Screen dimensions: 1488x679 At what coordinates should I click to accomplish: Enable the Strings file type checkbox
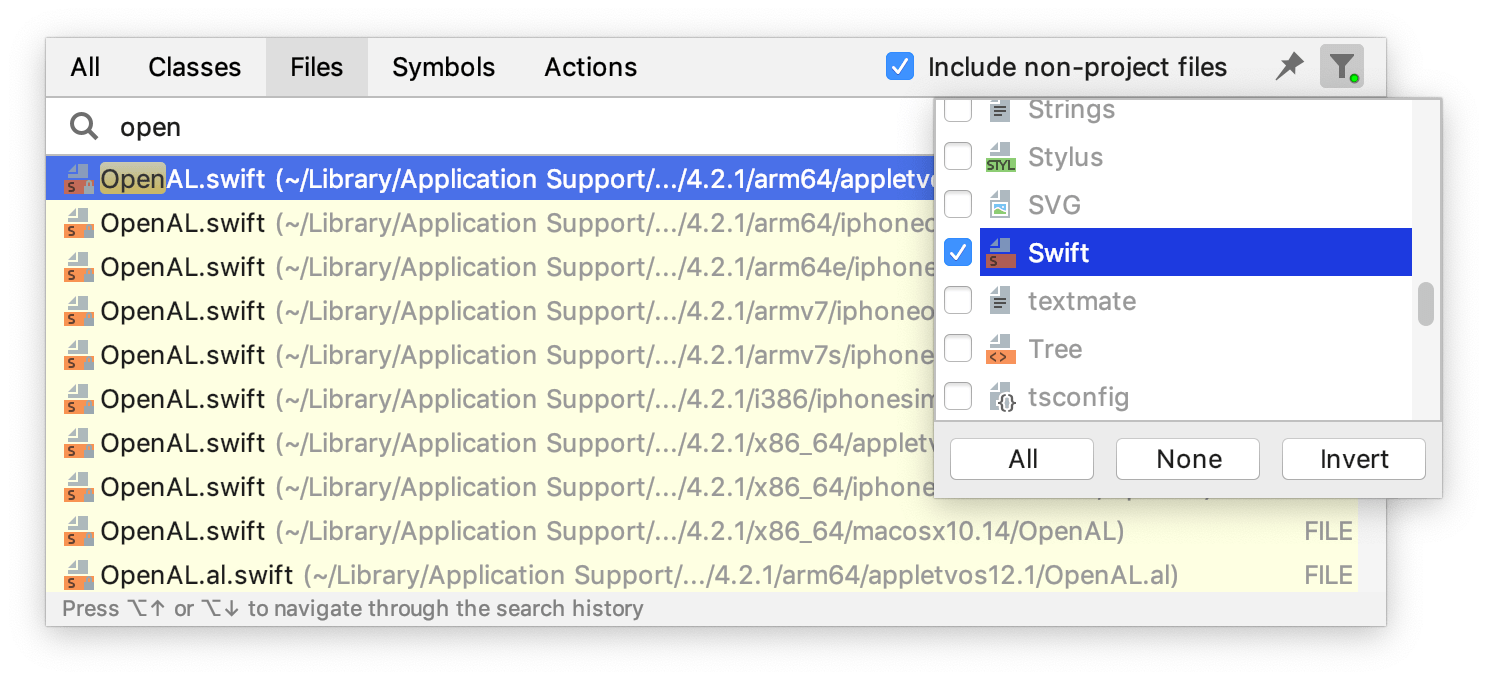pyautogui.click(x=958, y=109)
